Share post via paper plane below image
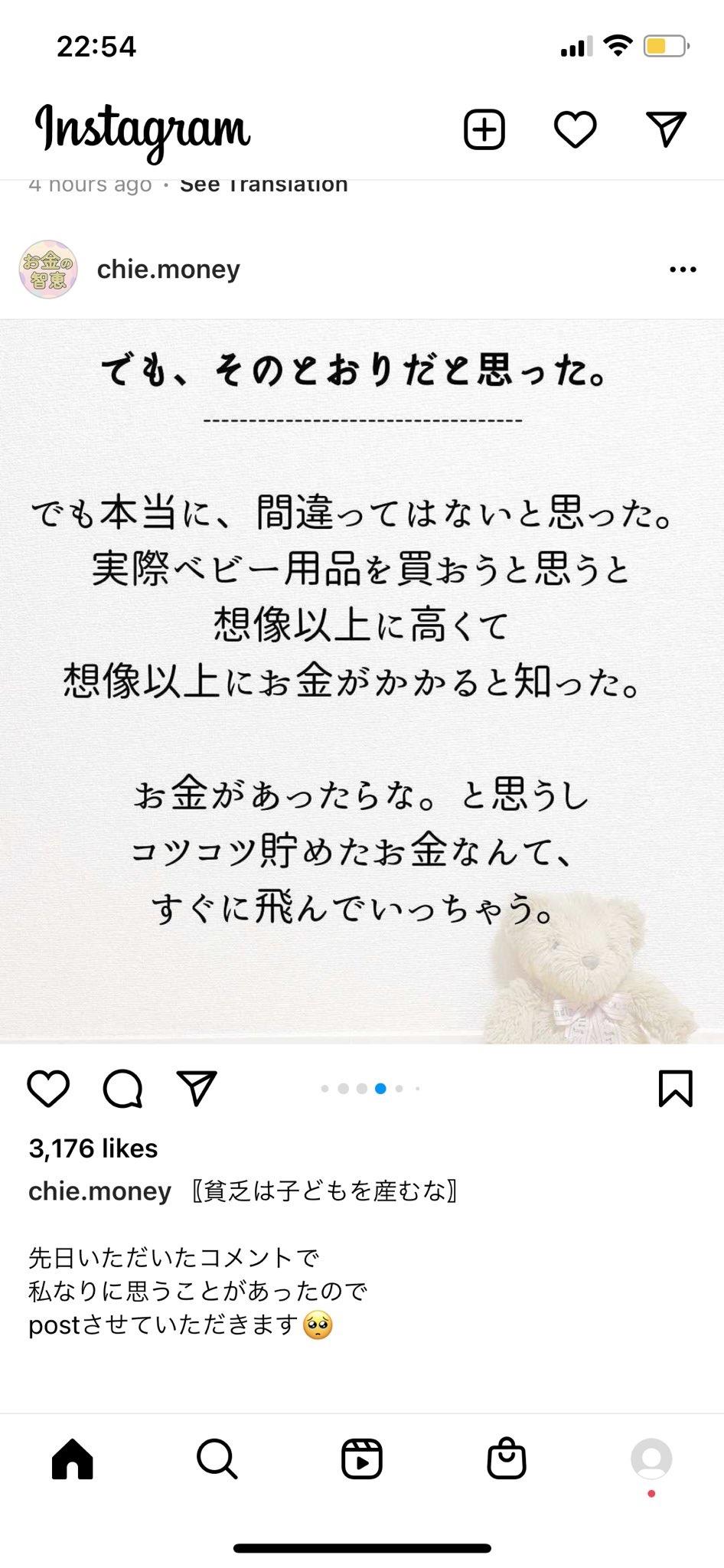724x1568 pixels. click(x=197, y=1087)
